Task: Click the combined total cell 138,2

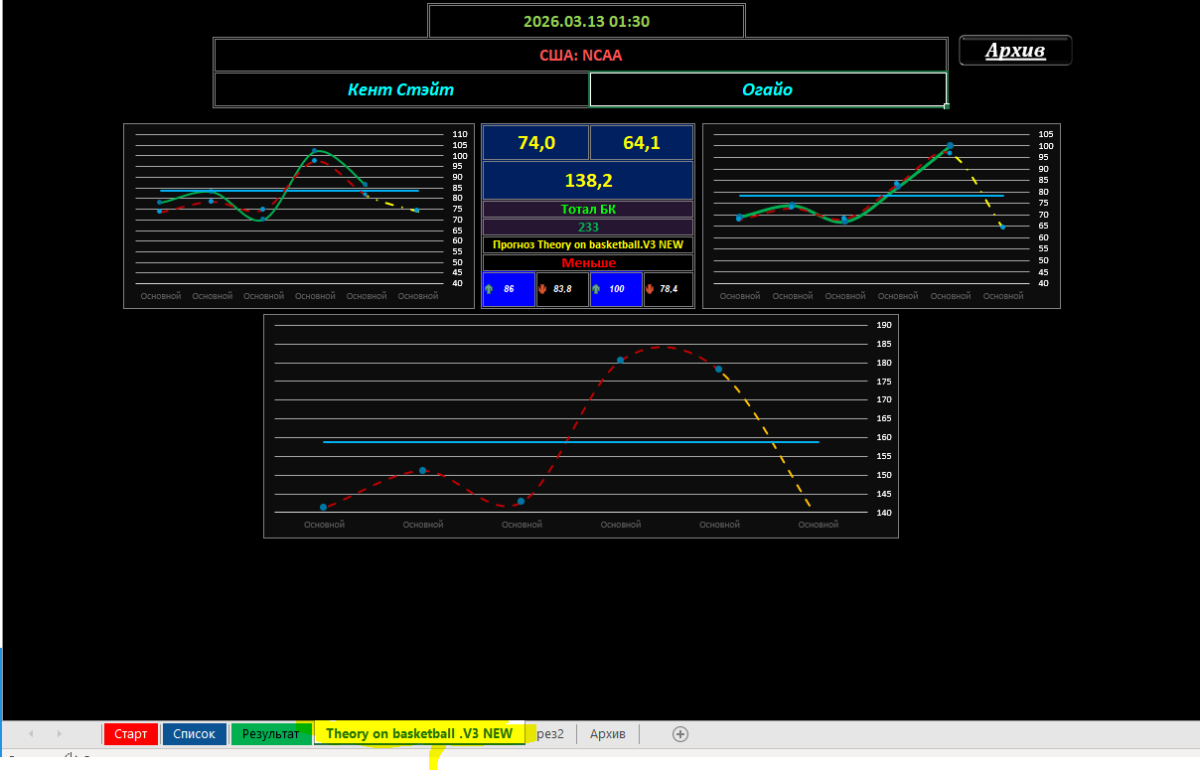Action: point(587,180)
